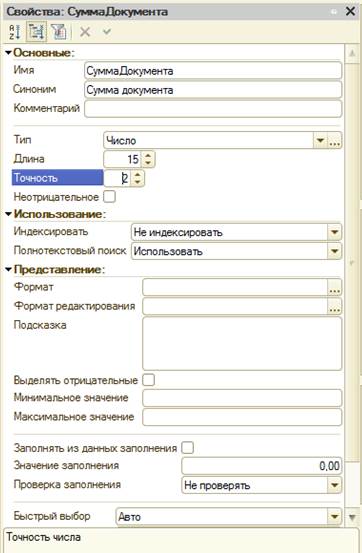Collapse the Представление section
The height and width of the screenshot is (553, 362).
(8, 270)
